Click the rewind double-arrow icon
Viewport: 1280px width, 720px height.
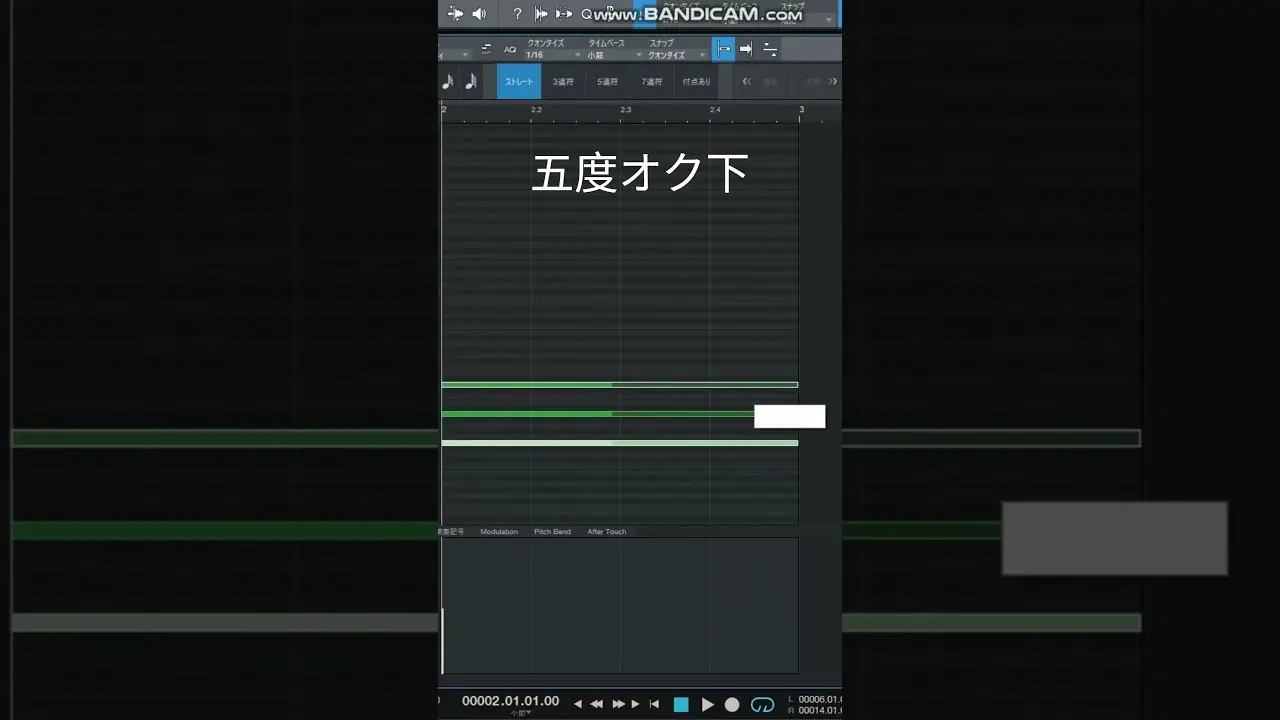tap(596, 705)
